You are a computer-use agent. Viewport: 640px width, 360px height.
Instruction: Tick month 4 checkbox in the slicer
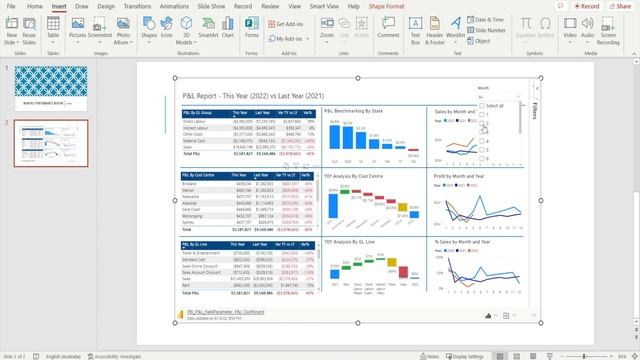[482, 141]
